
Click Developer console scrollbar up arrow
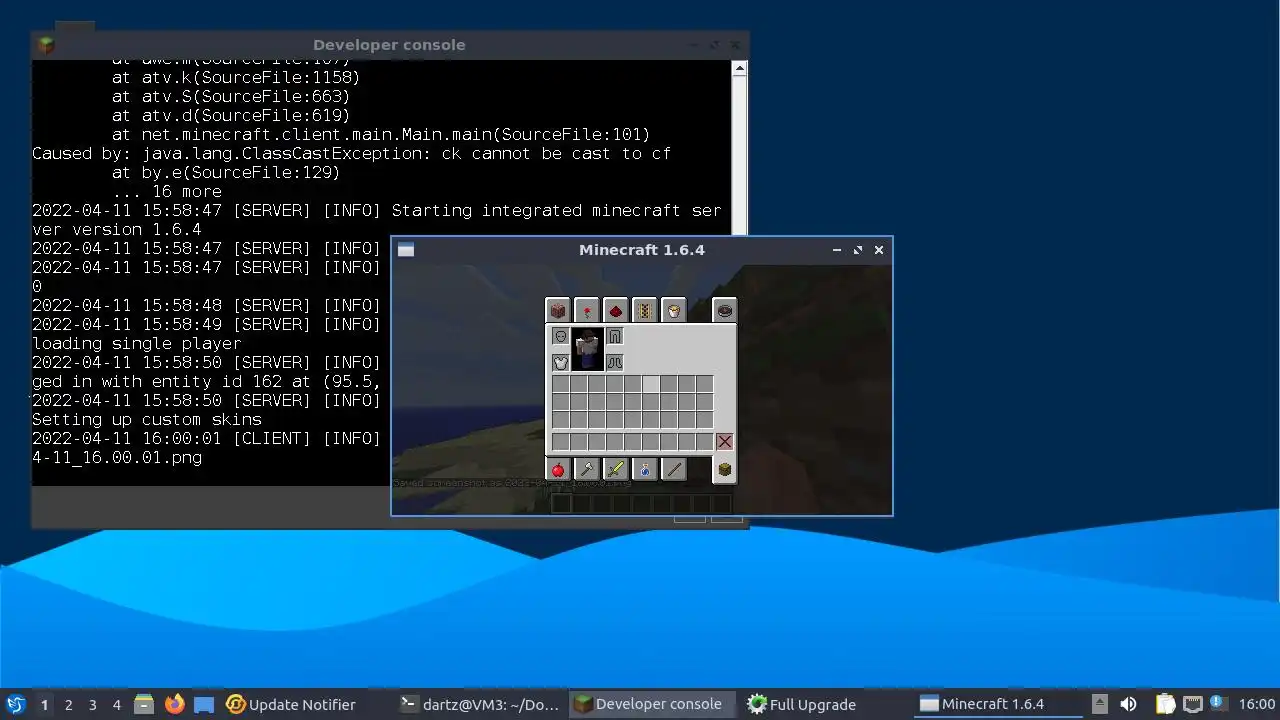(739, 69)
